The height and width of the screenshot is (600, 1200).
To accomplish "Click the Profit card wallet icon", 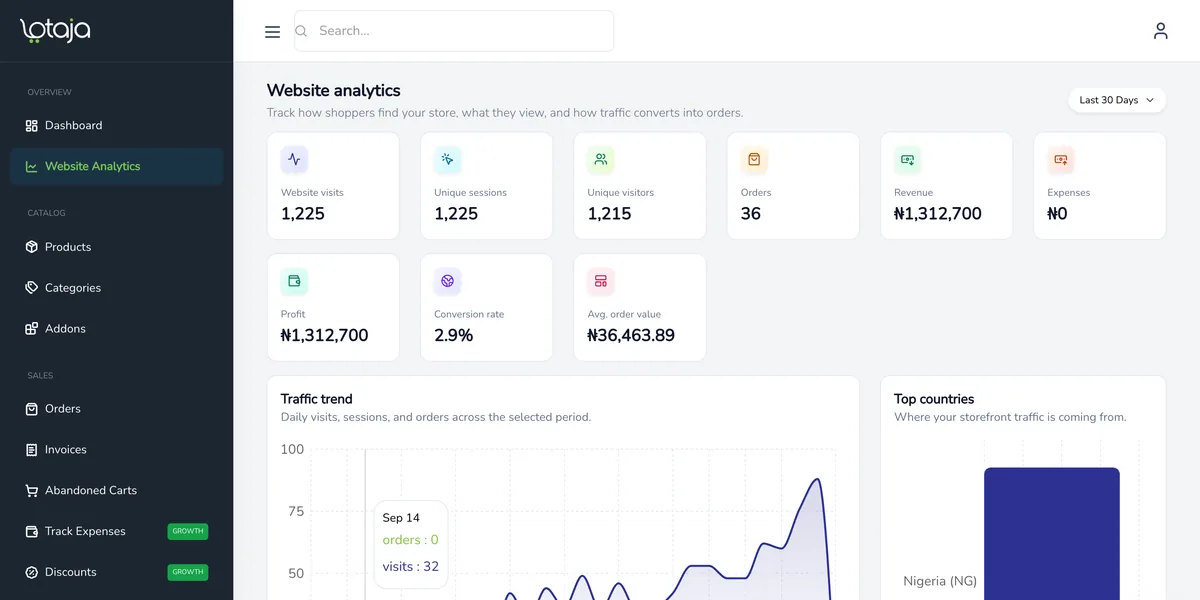I will coord(294,281).
